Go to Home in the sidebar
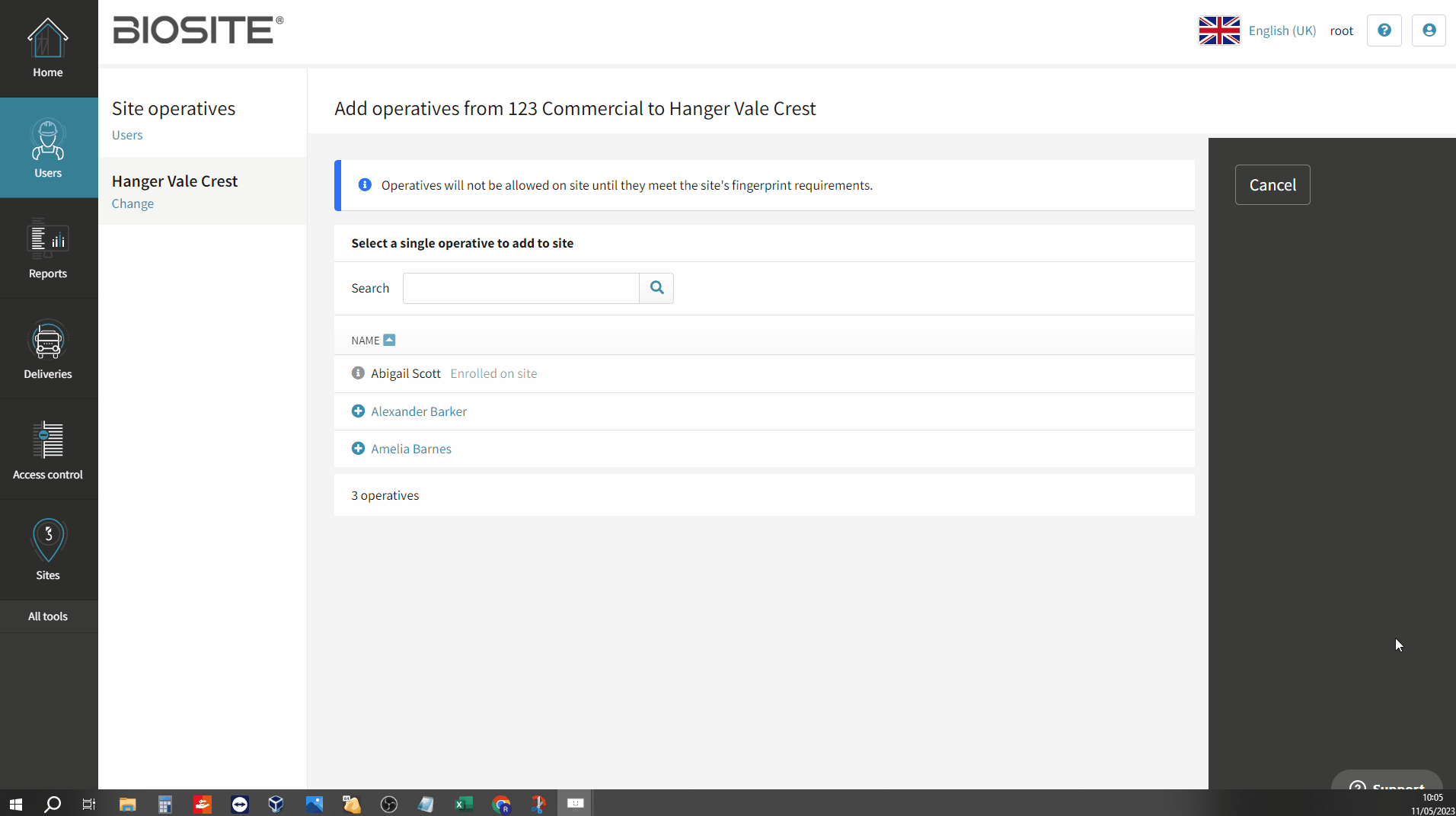This screenshot has width=1456, height=816. [x=48, y=49]
